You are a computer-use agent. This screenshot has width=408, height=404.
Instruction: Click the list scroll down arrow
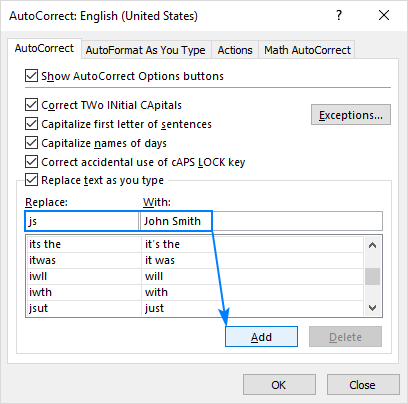[372, 308]
